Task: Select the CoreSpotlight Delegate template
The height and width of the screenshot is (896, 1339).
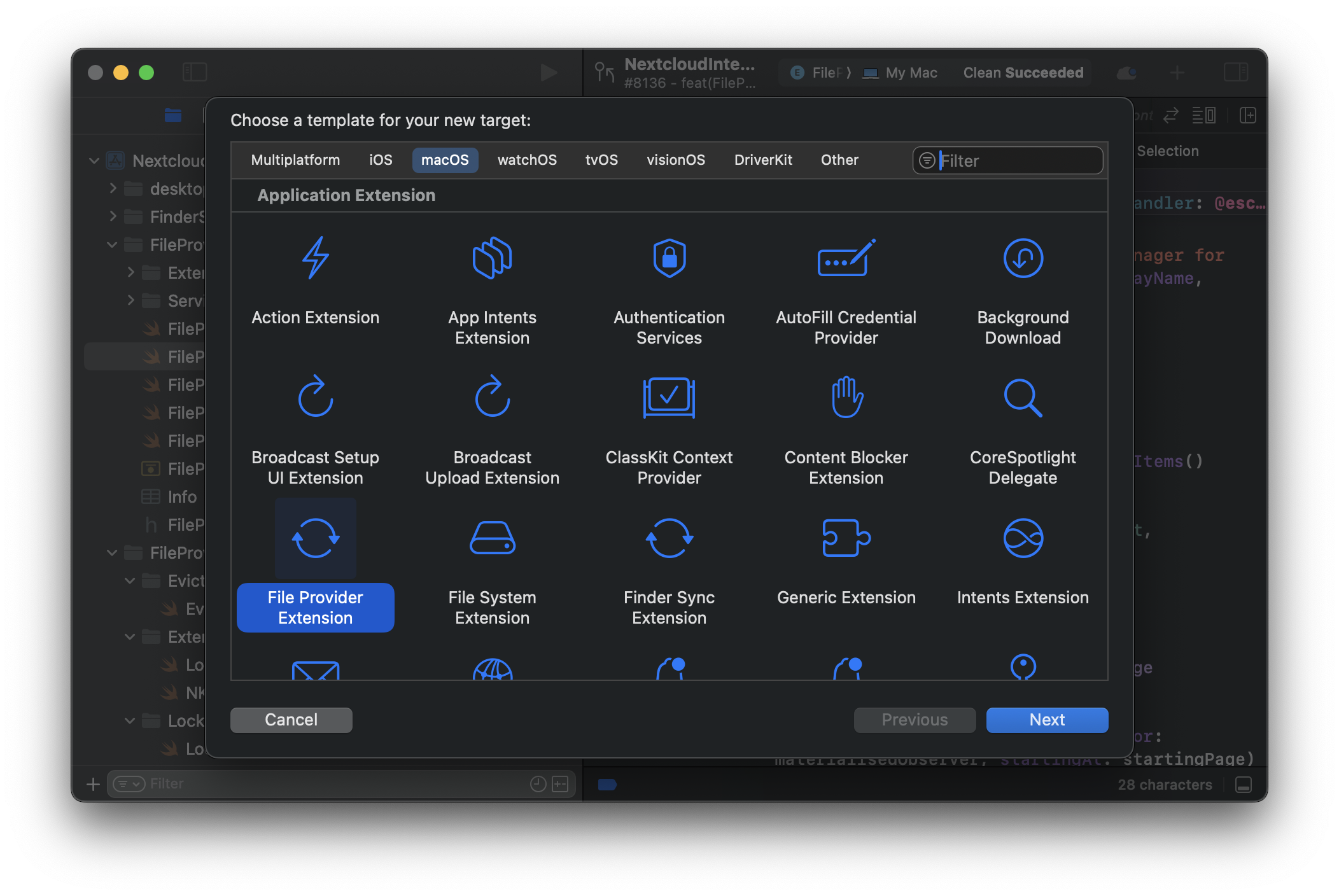Action: [x=1022, y=426]
